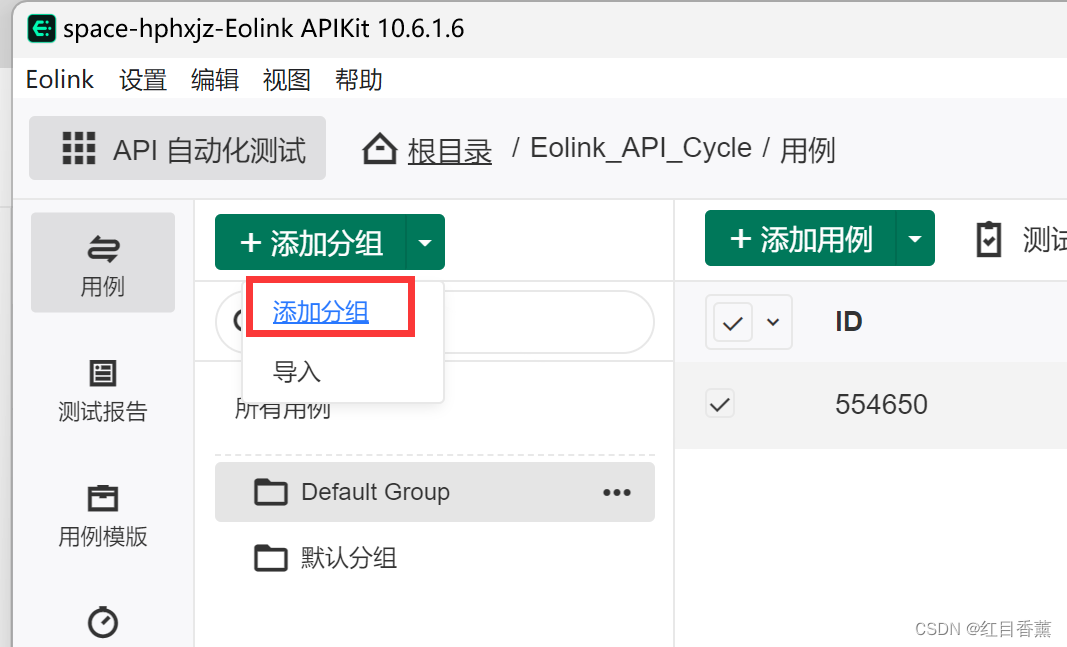The image size is (1067, 647).
Task: Expand the 添加分组 dropdown arrow
Action: [x=425, y=242]
